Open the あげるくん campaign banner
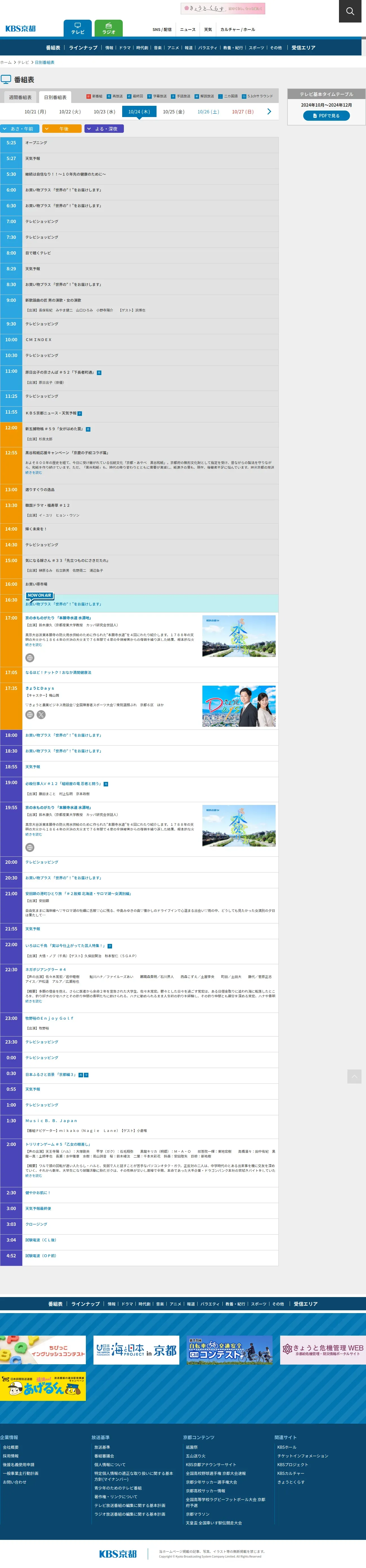This screenshot has height=1568, width=366. tap(43, 1386)
